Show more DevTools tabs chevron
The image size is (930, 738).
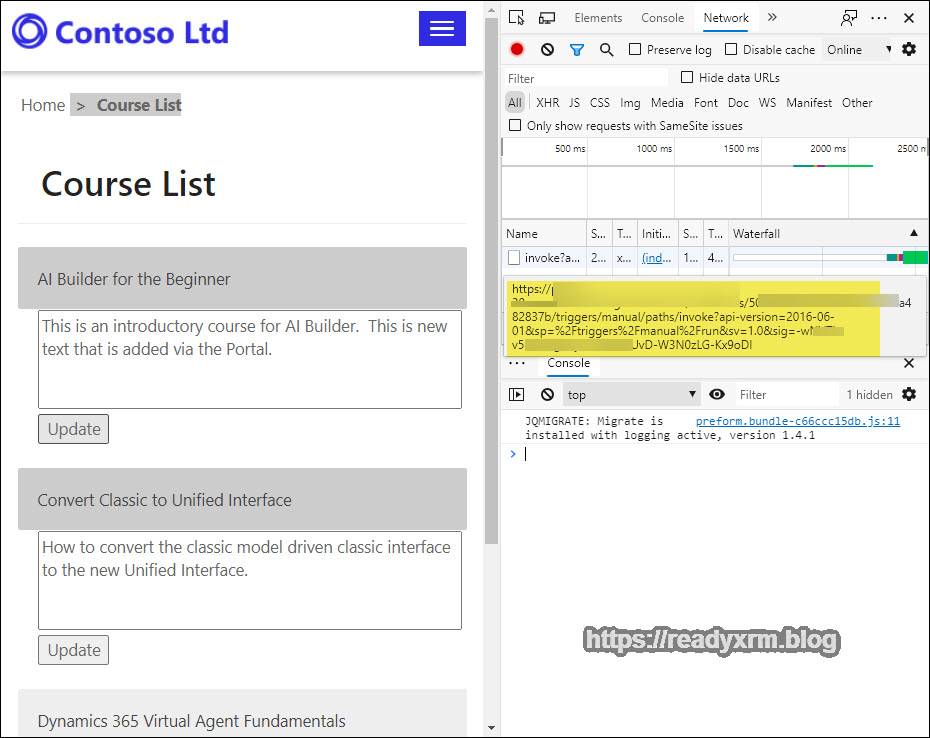tap(772, 18)
